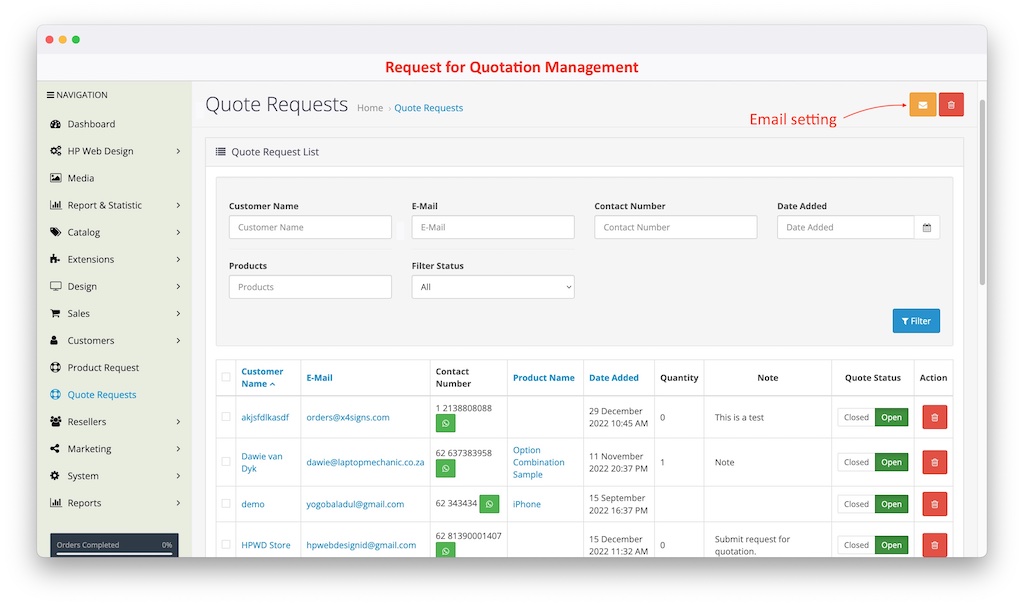Delete the Dawie van Dyk quote request
This screenshot has width=1024, height=606.
click(934, 462)
